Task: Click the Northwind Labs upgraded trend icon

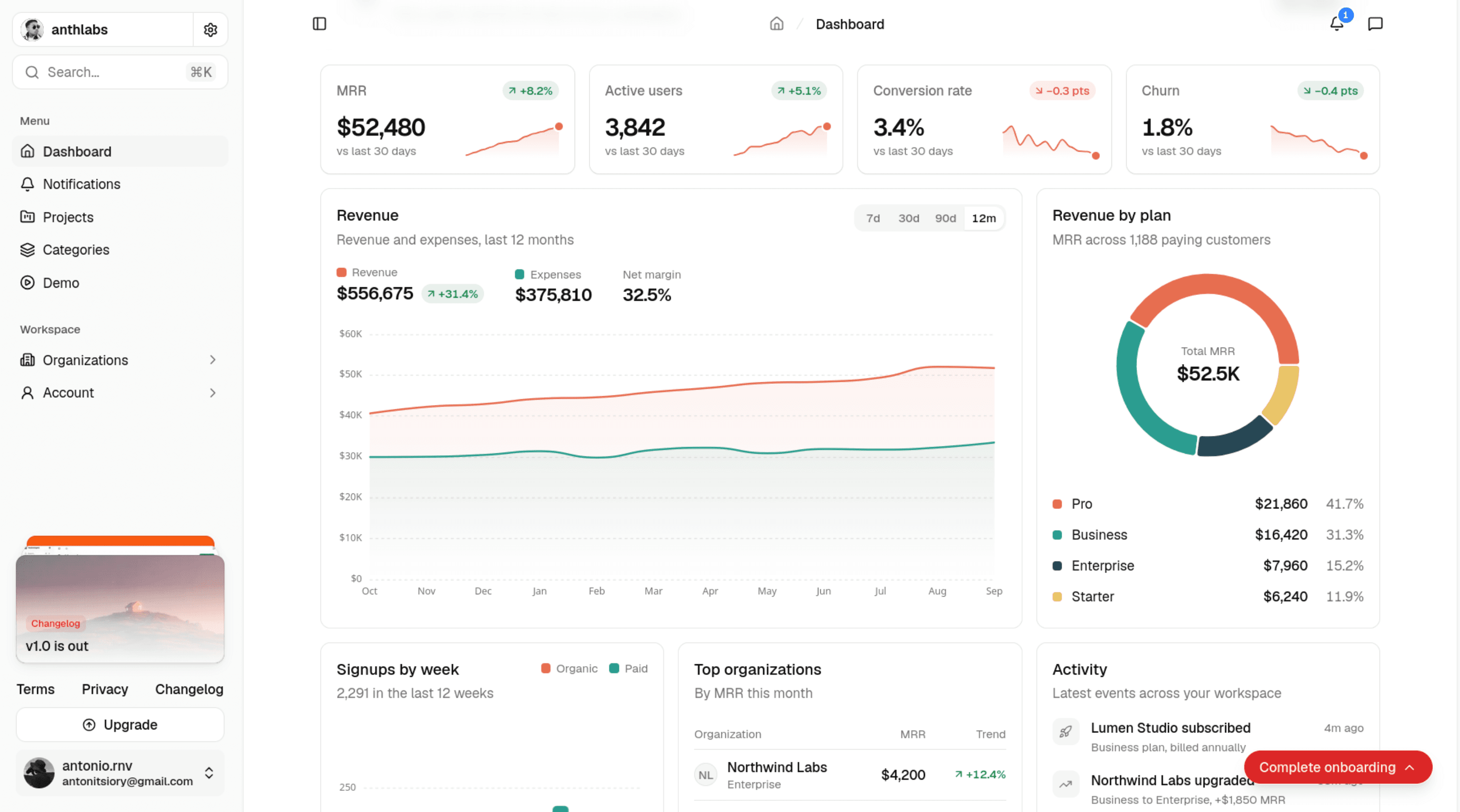Action: (x=1066, y=784)
